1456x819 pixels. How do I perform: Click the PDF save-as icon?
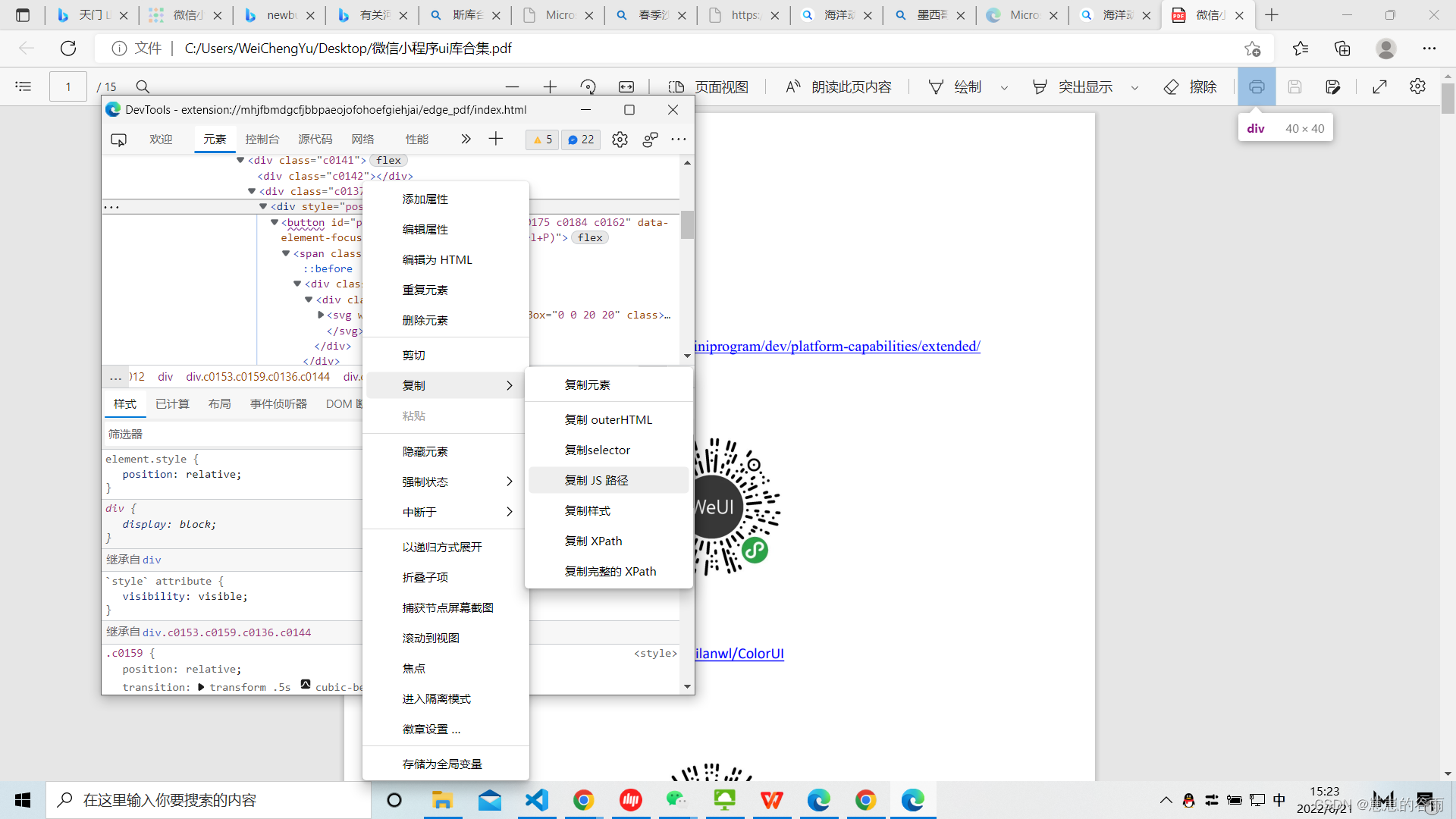pyautogui.click(x=1333, y=87)
